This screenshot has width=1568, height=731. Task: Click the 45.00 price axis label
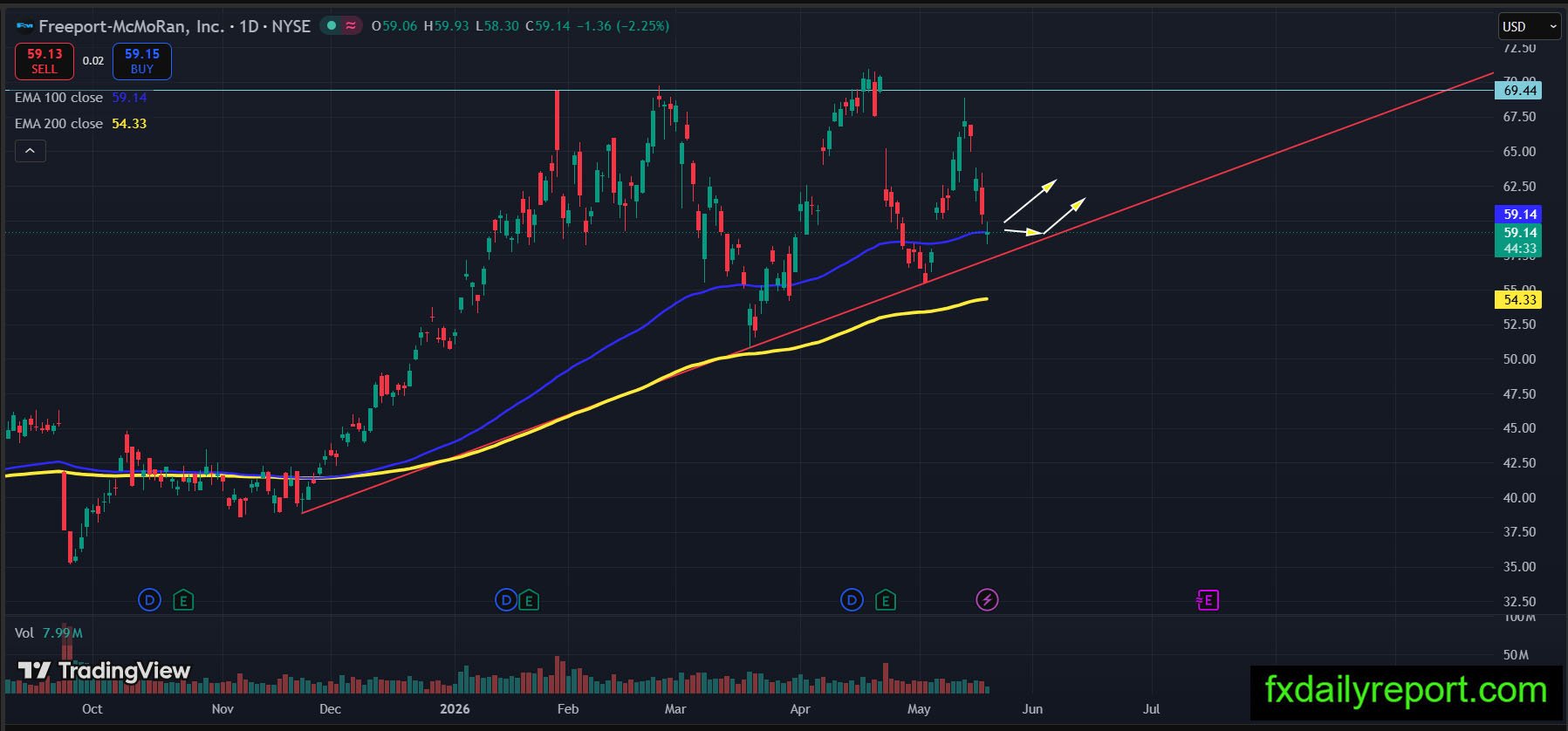click(1519, 428)
